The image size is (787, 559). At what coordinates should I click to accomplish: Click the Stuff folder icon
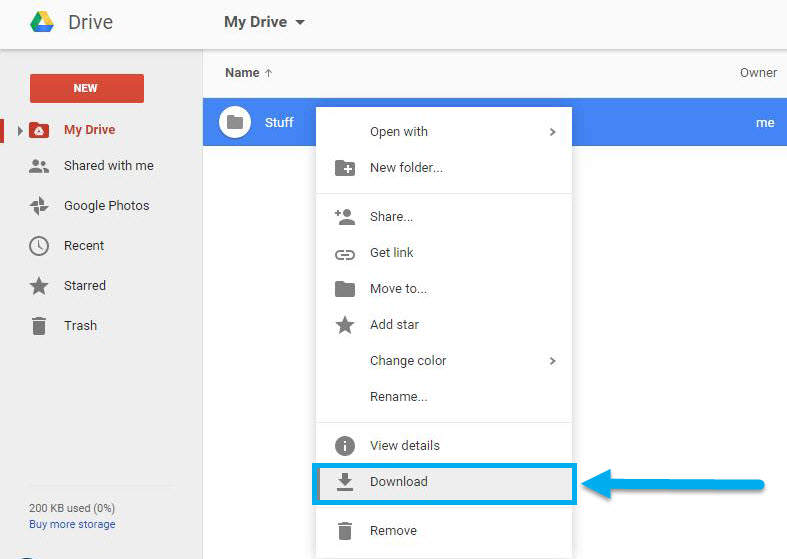[235, 122]
